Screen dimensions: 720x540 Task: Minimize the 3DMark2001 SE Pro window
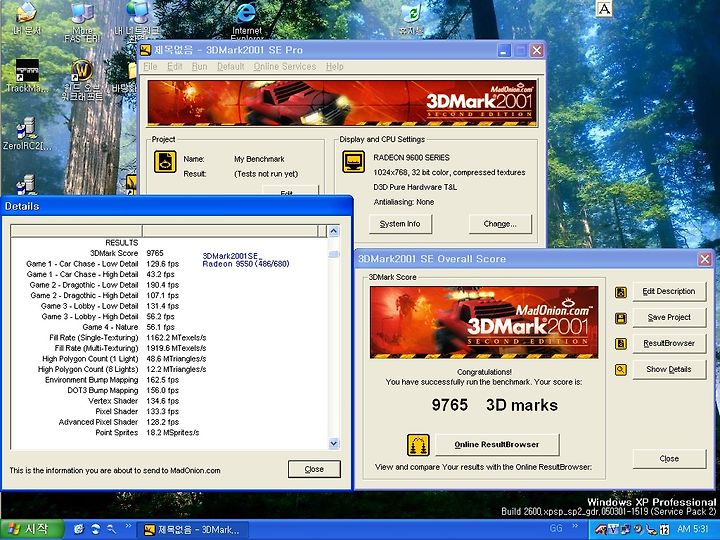coord(504,50)
